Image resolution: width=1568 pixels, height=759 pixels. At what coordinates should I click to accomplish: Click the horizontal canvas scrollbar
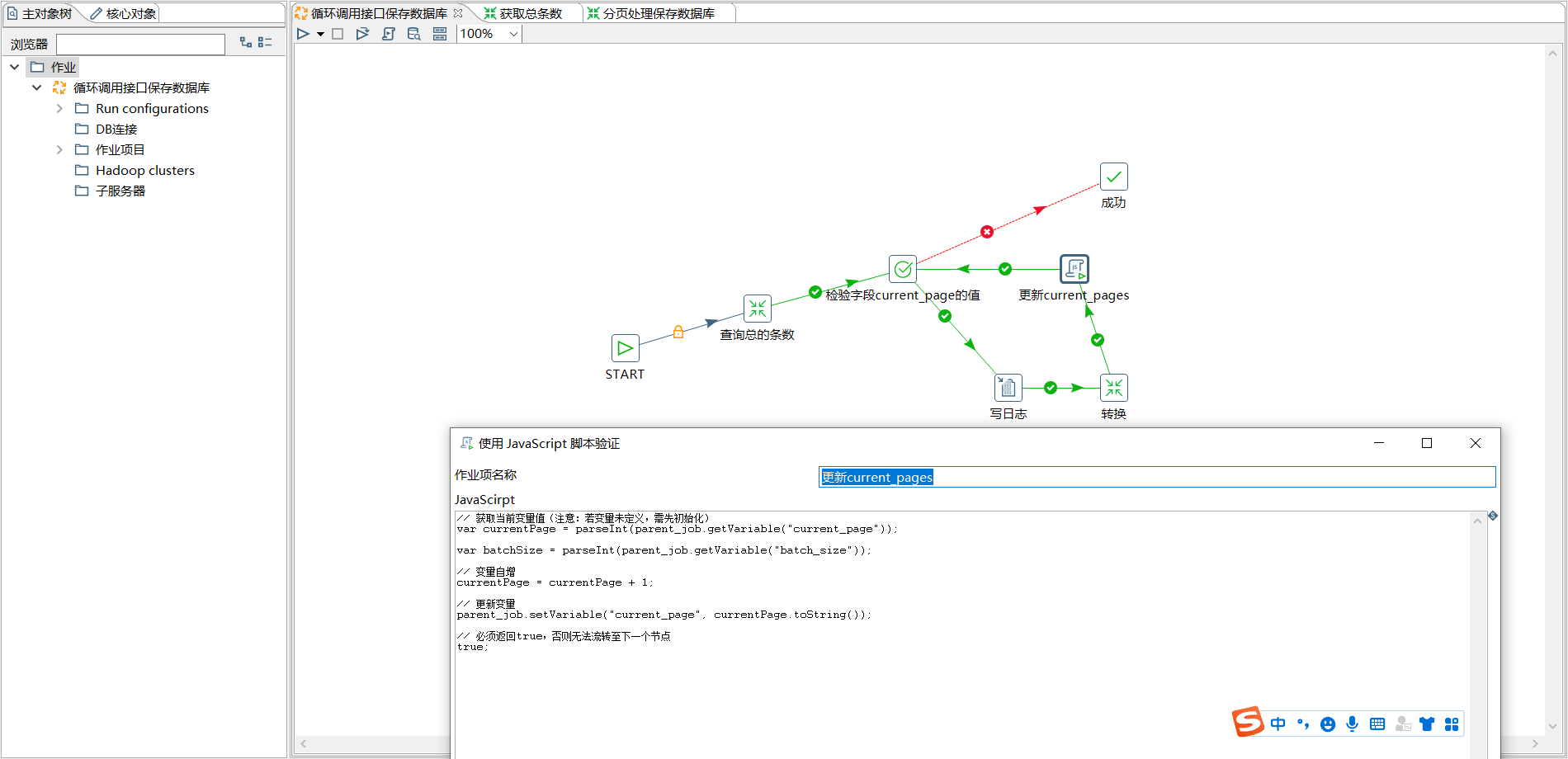(373, 743)
